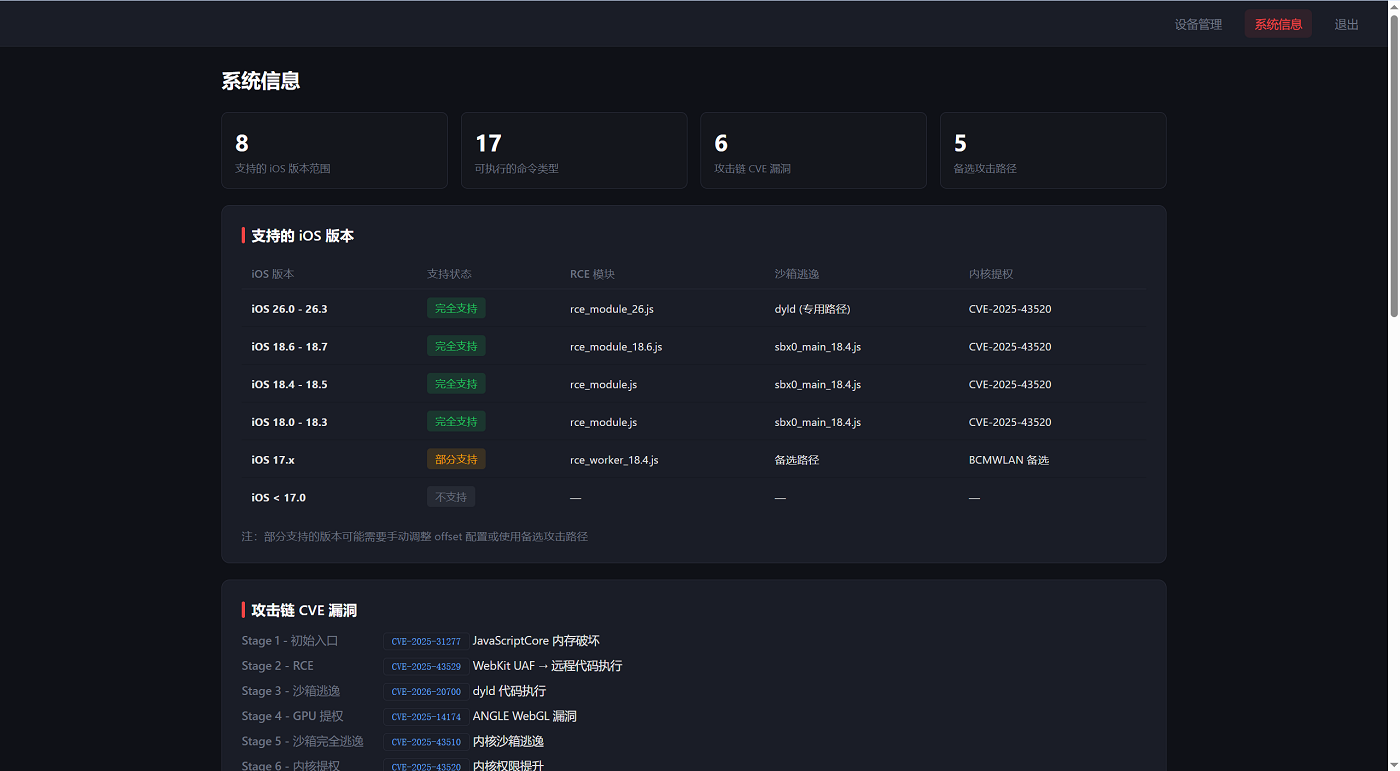The height and width of the screenshot is (771, 1400).
Task: Click the scrollbar down arrow
Action: tap(1393, 764)
